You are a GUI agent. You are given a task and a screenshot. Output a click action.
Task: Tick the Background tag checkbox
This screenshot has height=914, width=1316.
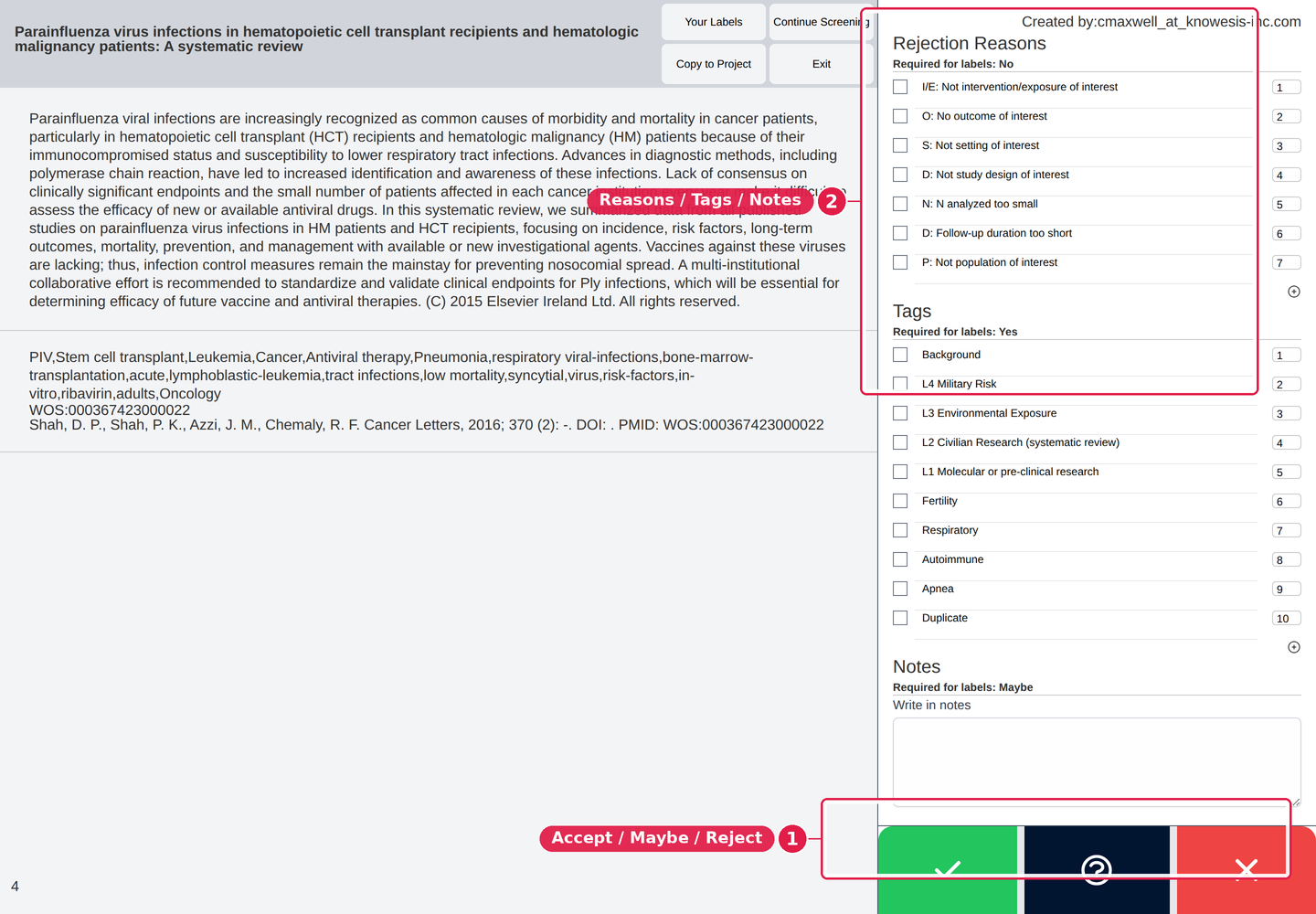coord(900,355)
